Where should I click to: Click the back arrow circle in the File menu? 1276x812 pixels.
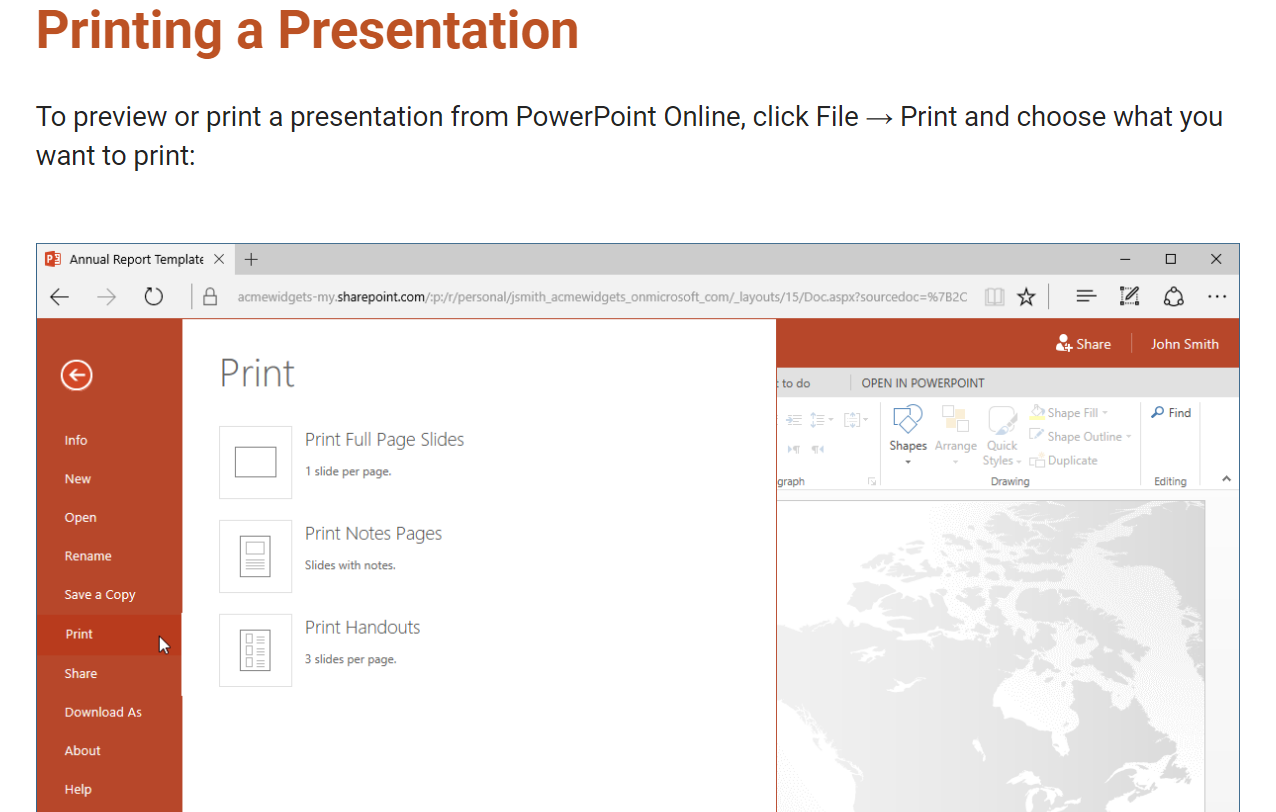(x=76, y=375)
